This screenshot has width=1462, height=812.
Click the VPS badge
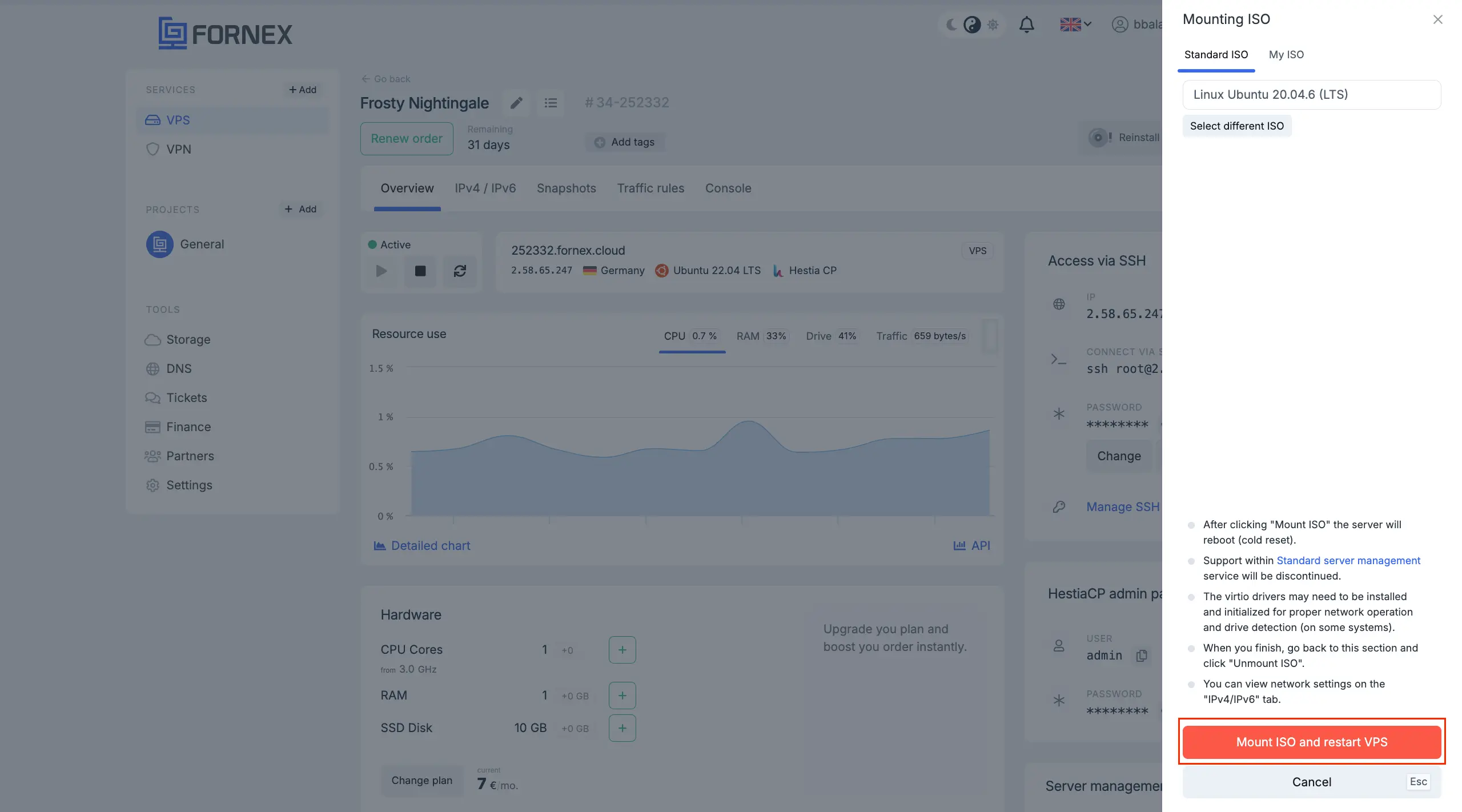[978, 251]
